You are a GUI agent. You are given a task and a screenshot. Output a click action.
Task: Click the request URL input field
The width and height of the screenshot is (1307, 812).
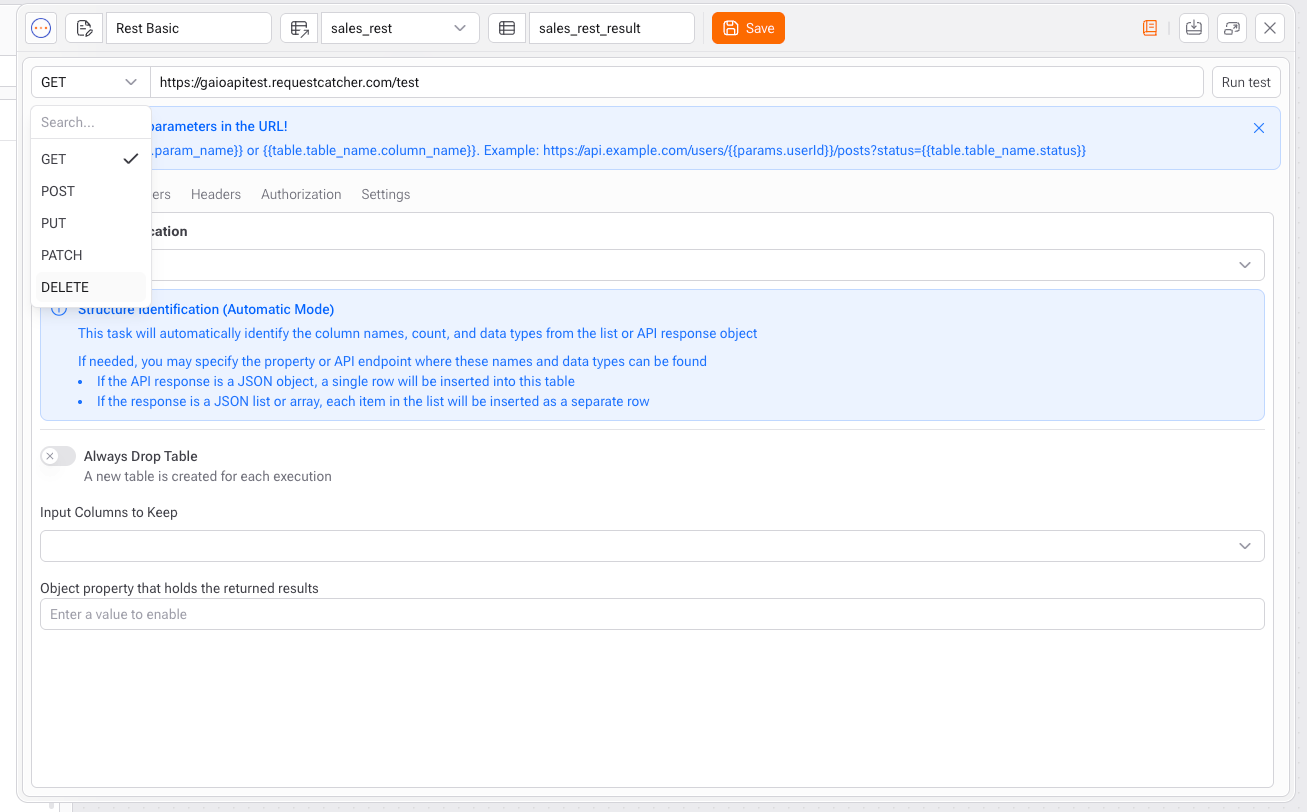[676, 82]
